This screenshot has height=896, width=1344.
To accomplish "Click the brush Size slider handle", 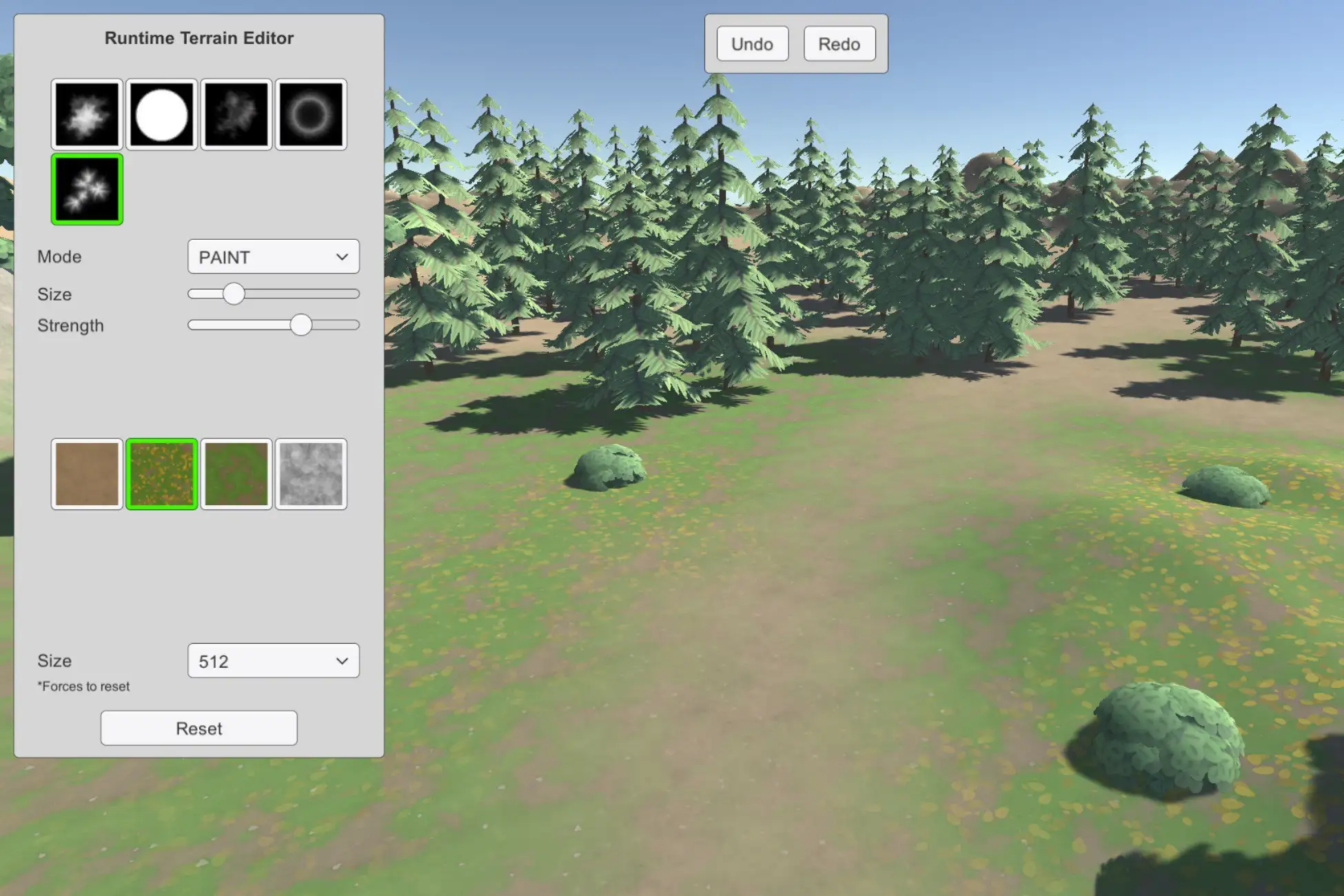I will (x=234, y=294).
